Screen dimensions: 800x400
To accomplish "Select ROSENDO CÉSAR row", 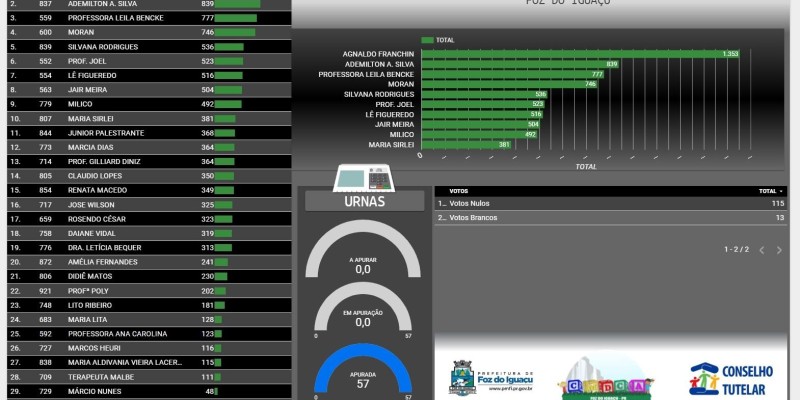I will pos(149,219).
